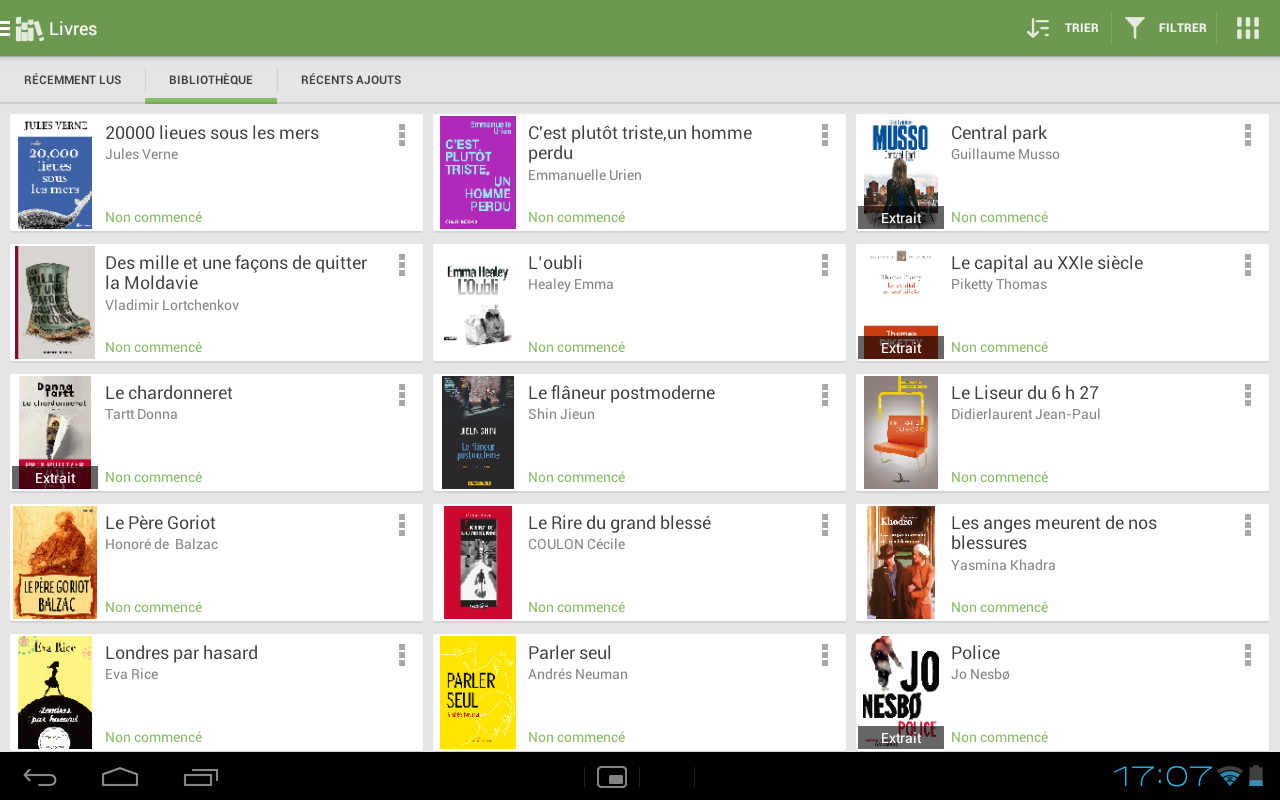Viewport: 1280px width, 800px height.
Task: Click the author name 'Andrés Neuman'
Action: pyautogui.click(x=578, y=675)
